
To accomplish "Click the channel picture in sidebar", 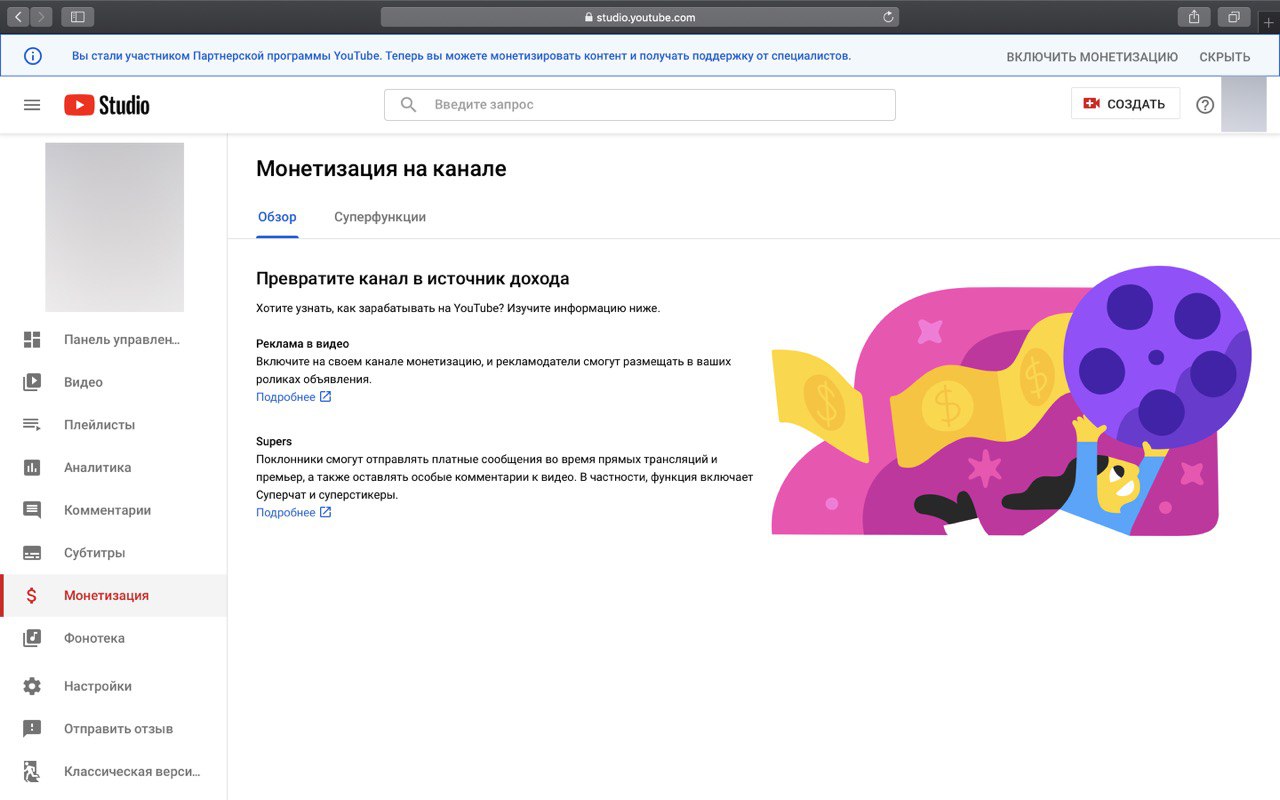I will coord(114,227).
